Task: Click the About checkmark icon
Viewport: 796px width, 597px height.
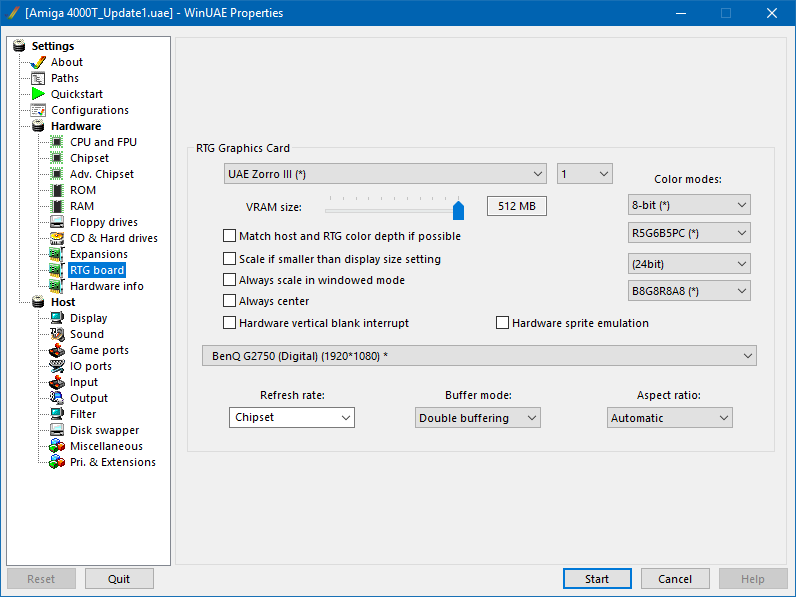Action: (x=38, y=62)
